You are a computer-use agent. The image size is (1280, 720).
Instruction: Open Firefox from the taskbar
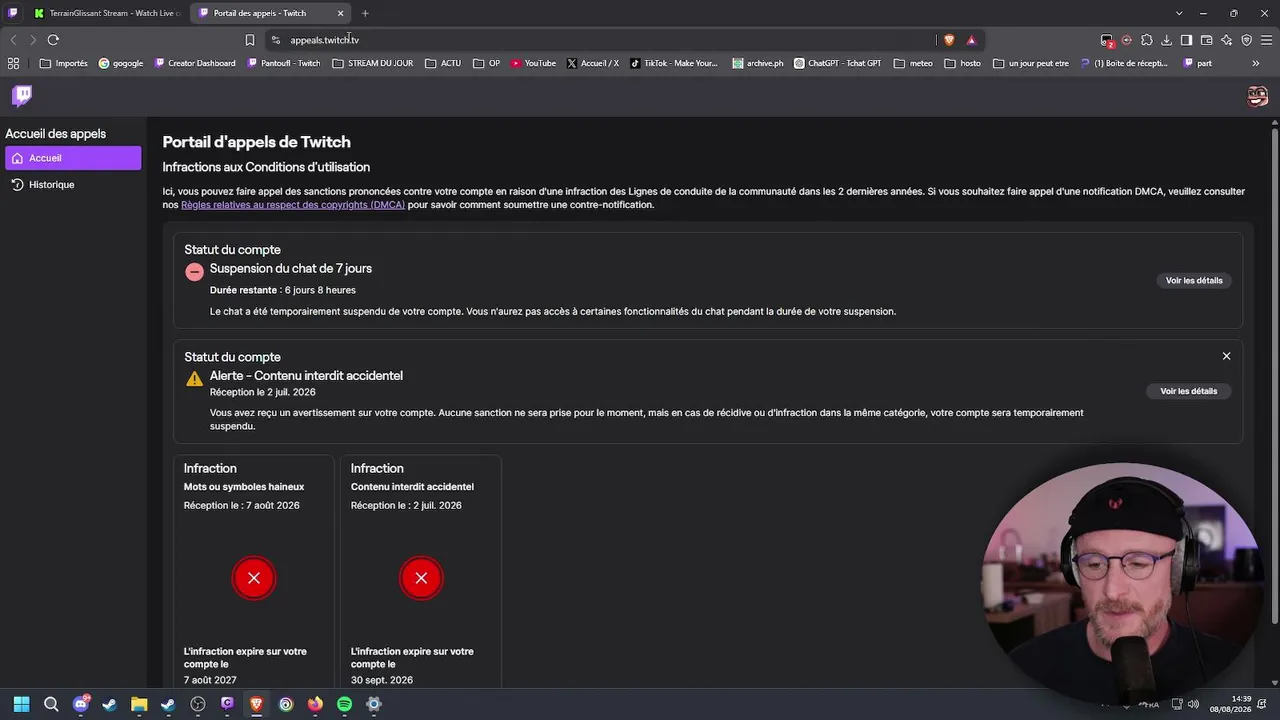click(315, 704)
